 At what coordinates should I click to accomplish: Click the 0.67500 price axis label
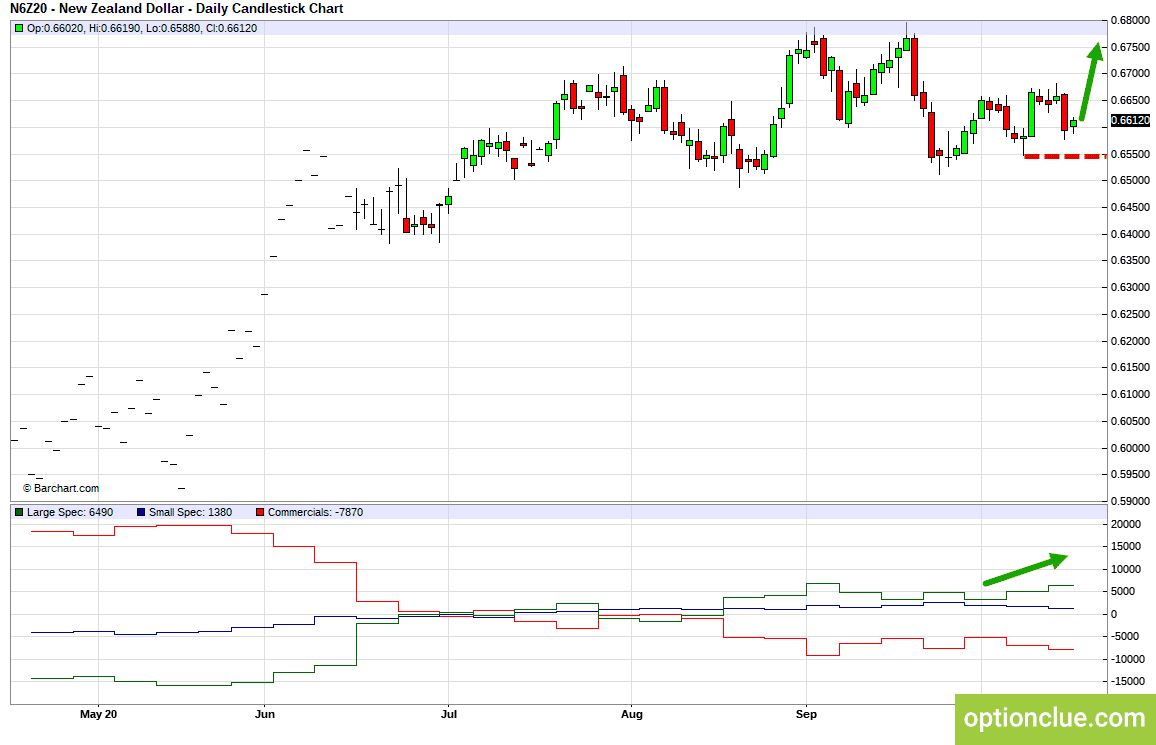tap(1130, 47)
